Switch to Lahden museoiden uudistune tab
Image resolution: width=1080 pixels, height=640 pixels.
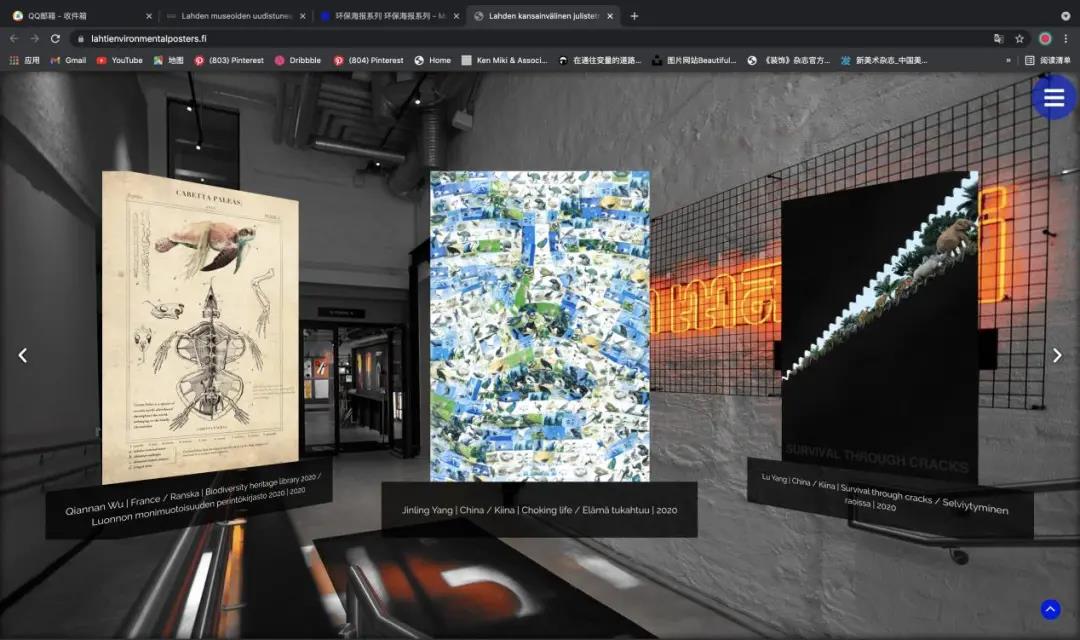pos(234,16)
